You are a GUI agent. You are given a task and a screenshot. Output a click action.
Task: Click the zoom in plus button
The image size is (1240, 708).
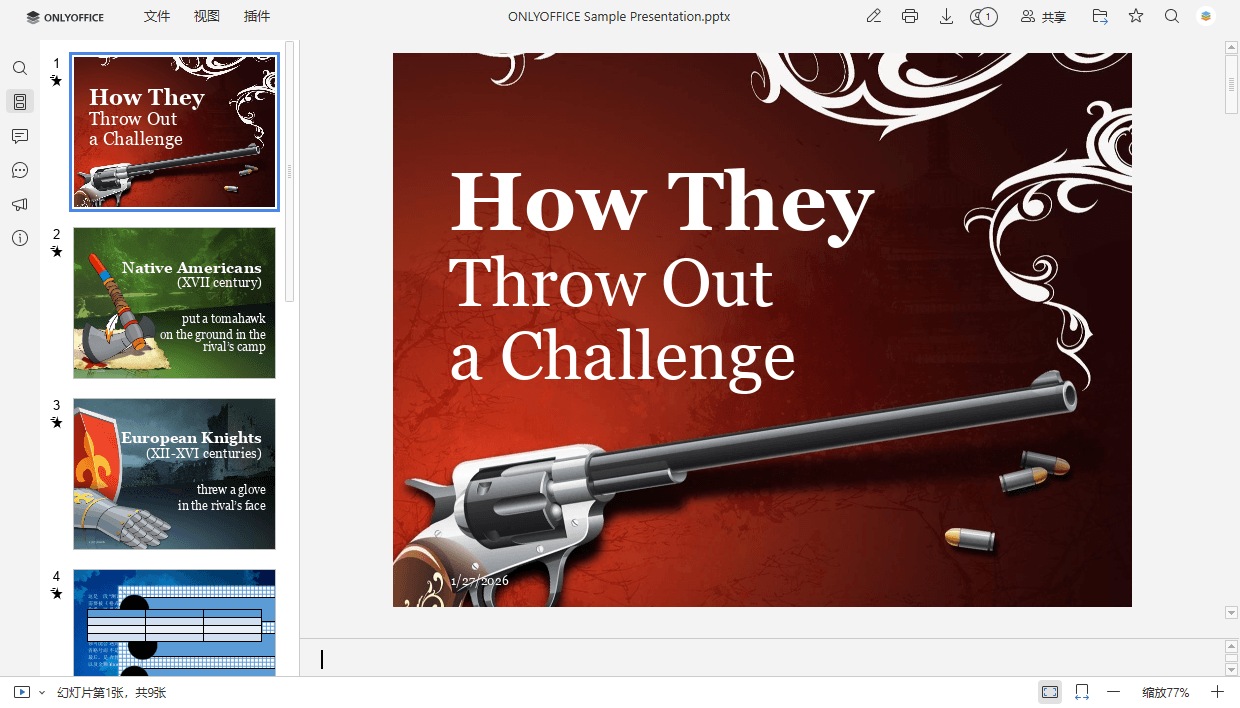coord(1217,692)
